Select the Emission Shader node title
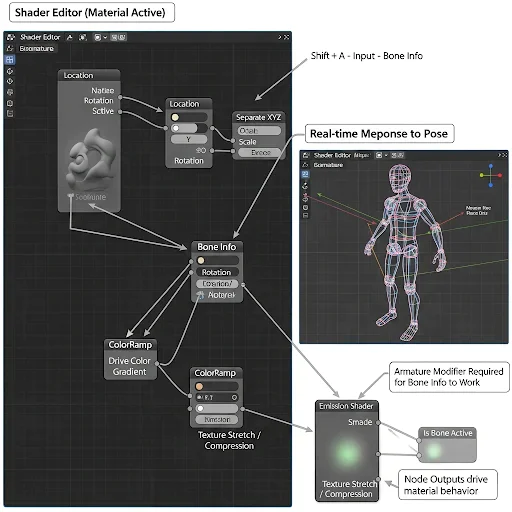The image size is (512, 512). pos(346,406)
